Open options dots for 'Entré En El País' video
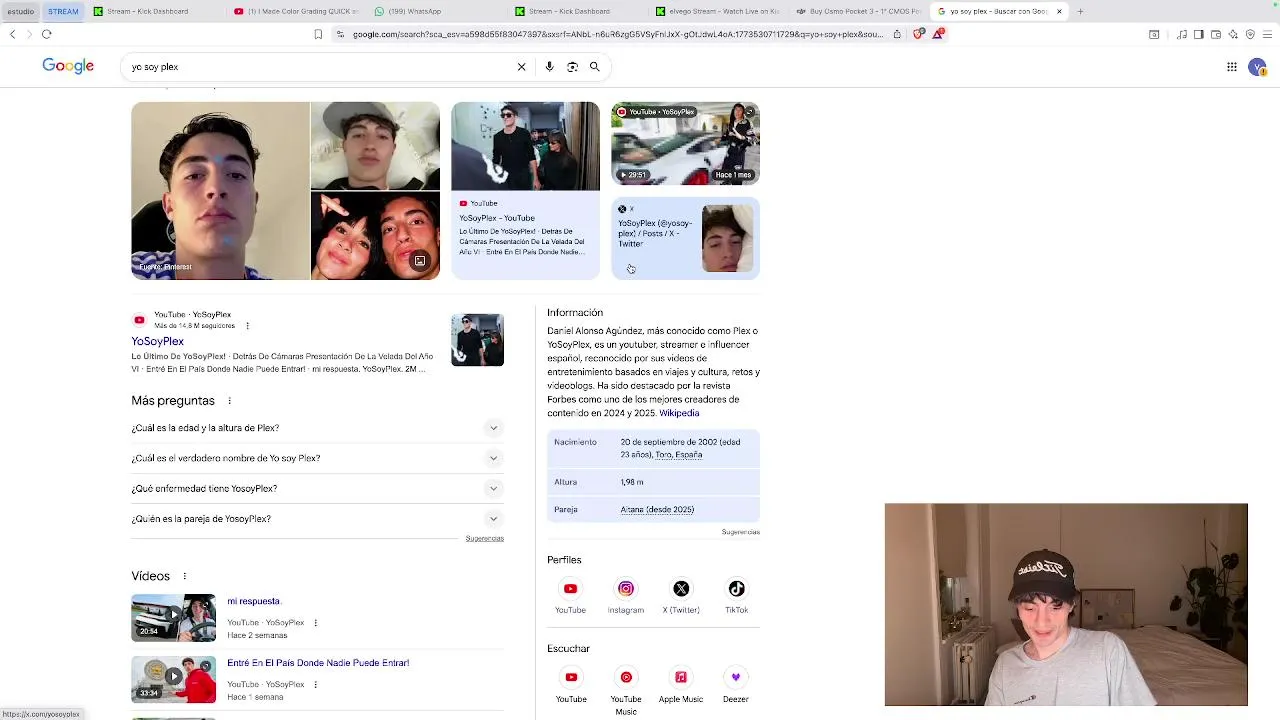 pyautogui.click(x=315, y=685)
